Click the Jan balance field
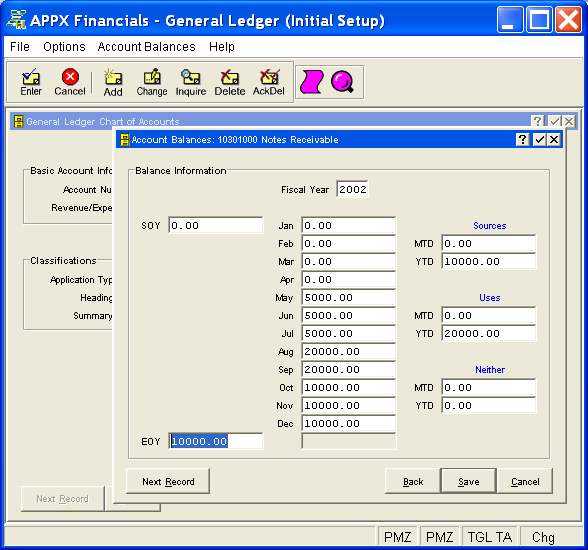Image resolution: width=588 pixels, height=550 pixels. point(348,225)
